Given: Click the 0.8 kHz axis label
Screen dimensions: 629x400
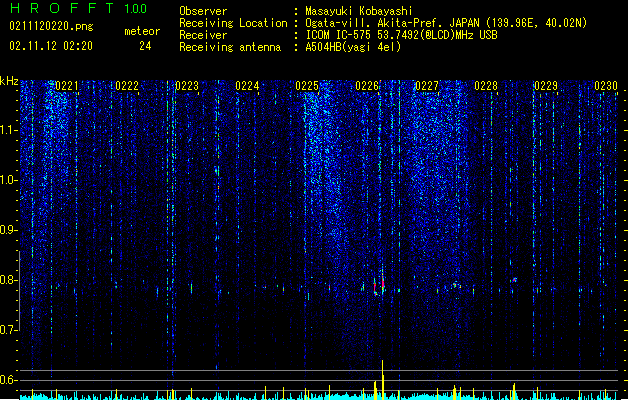Looking at the screenshot, I should pos(8,280).
